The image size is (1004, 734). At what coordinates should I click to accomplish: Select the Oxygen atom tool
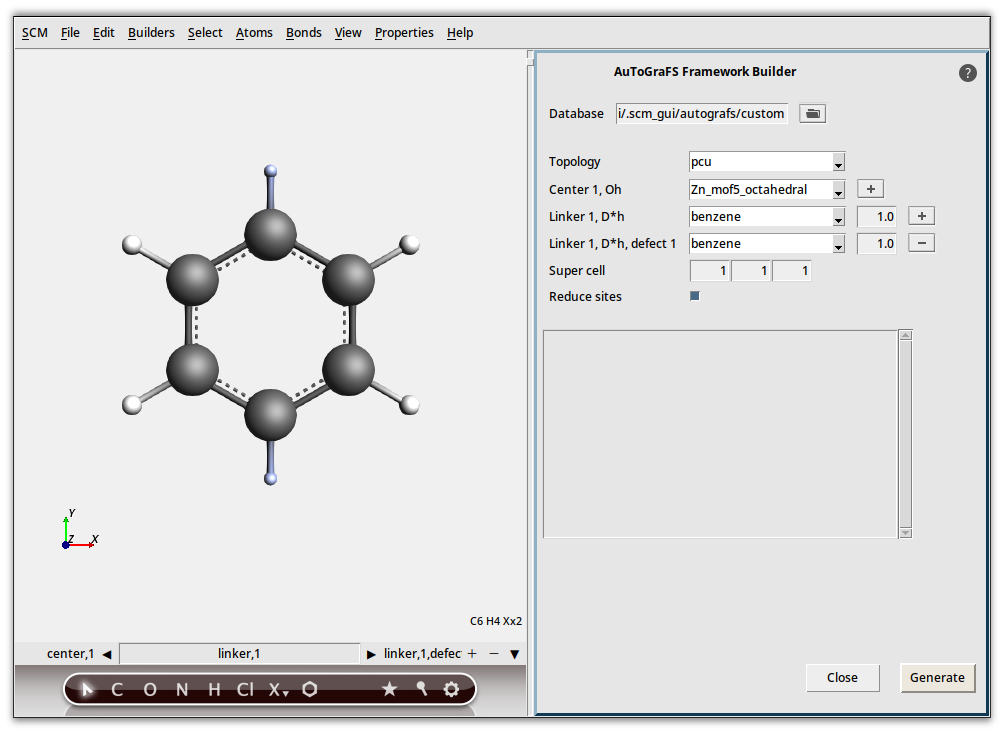(x=150, y=689)
